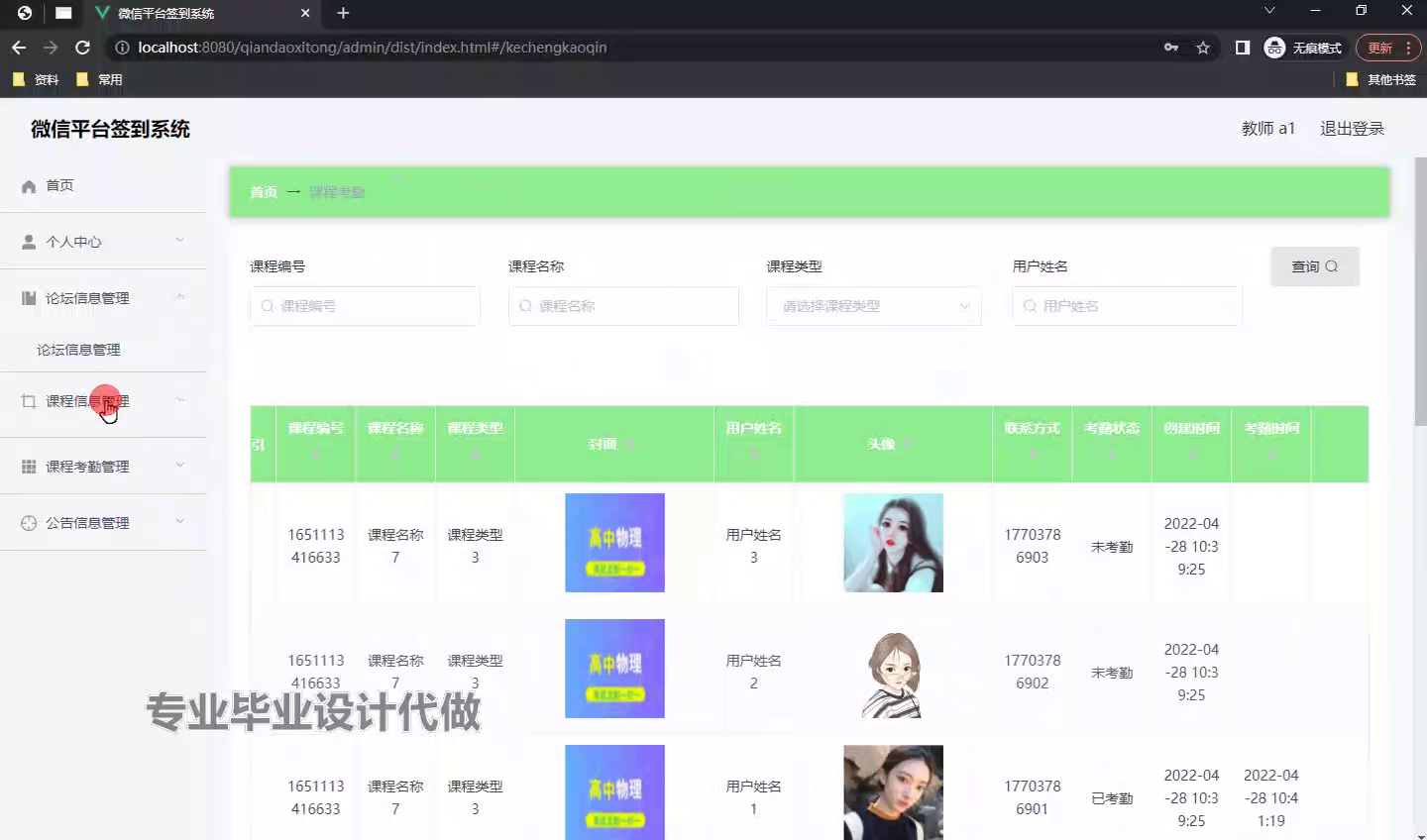Expand the 课程信息管理 menu chevron
1427x840 pixels.
[x=179, y=400]
